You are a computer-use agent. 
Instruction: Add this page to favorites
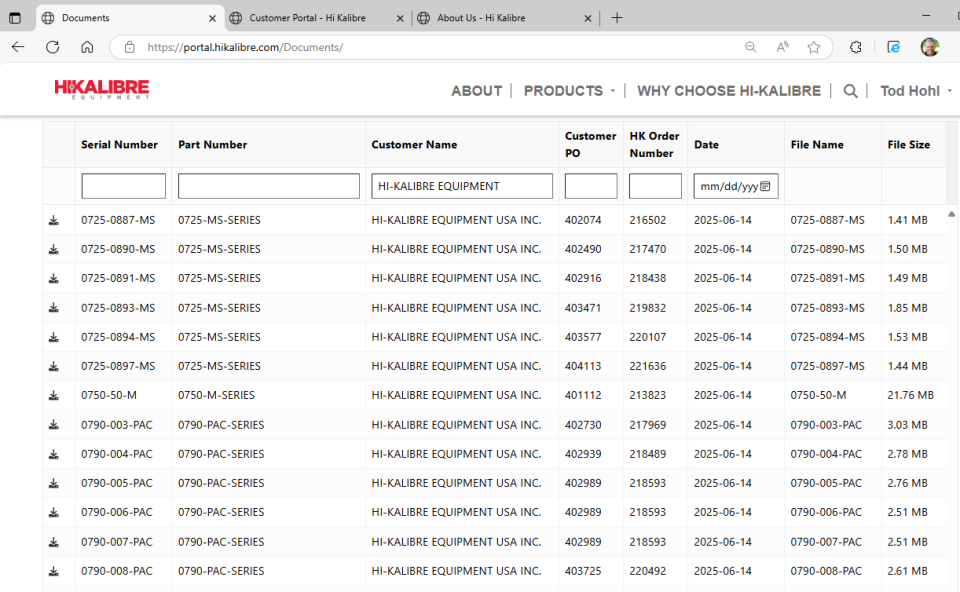(814, 47)
